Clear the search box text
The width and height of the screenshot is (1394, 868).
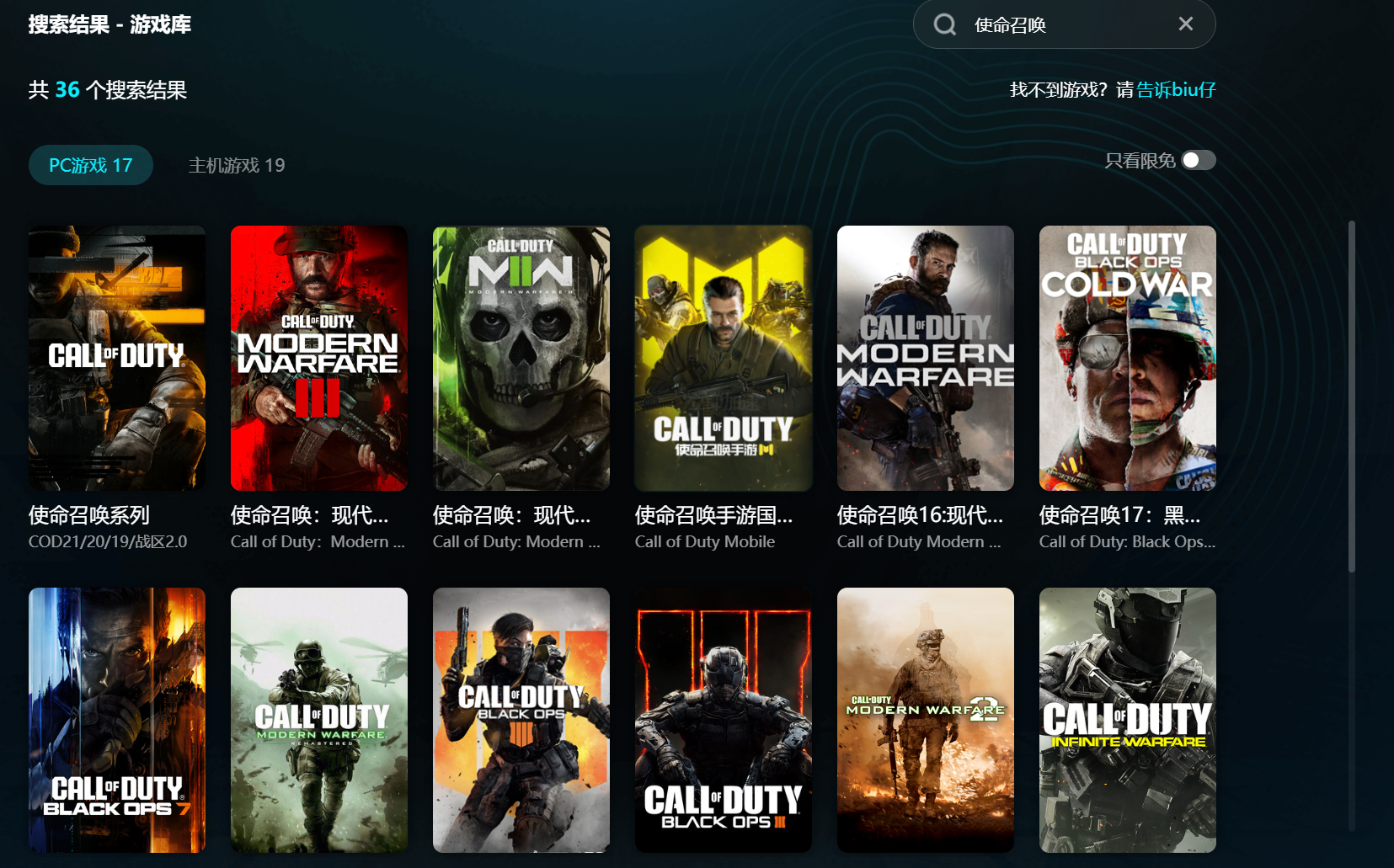coord(1185,24)
